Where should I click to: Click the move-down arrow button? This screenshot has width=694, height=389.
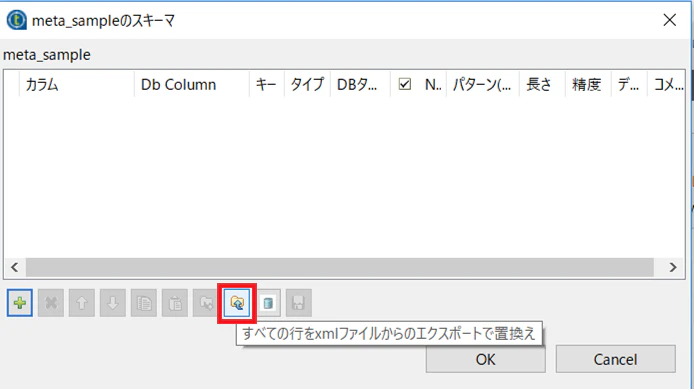[x=113, y=303]
